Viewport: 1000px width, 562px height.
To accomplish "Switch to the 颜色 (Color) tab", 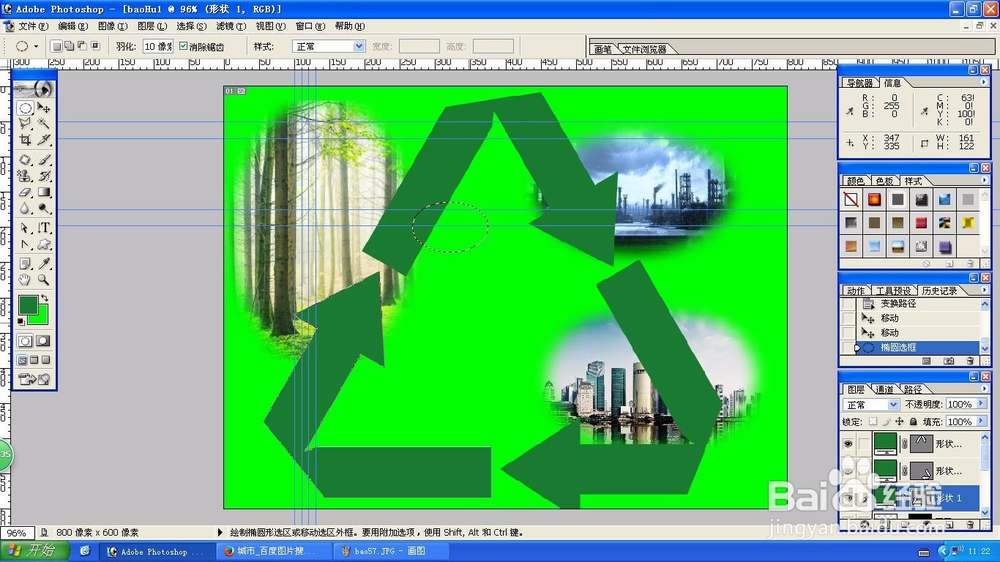I will (855, 181).
